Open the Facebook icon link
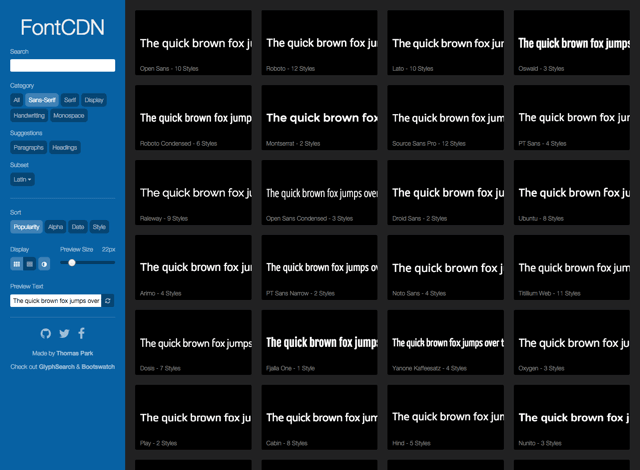The image size is (640, 470). point(82,333)
